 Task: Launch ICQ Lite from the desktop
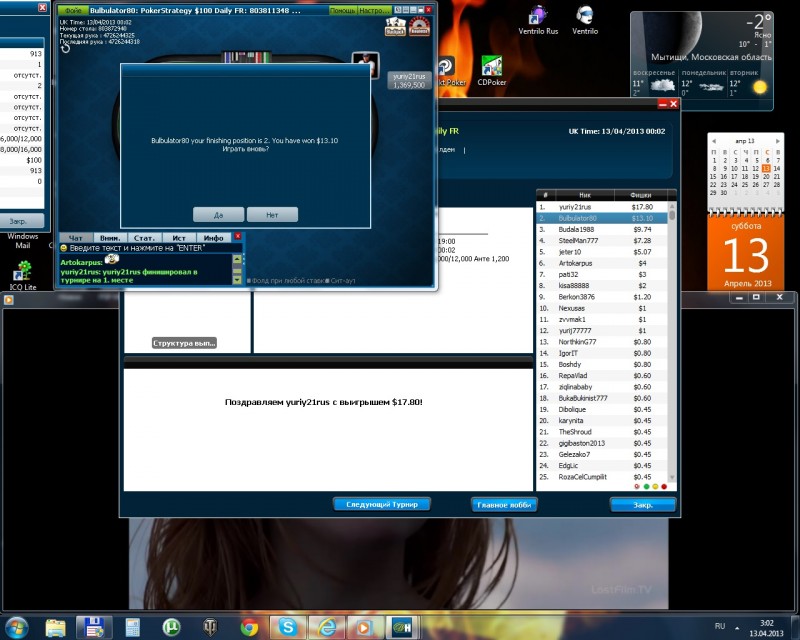point(22,270)
